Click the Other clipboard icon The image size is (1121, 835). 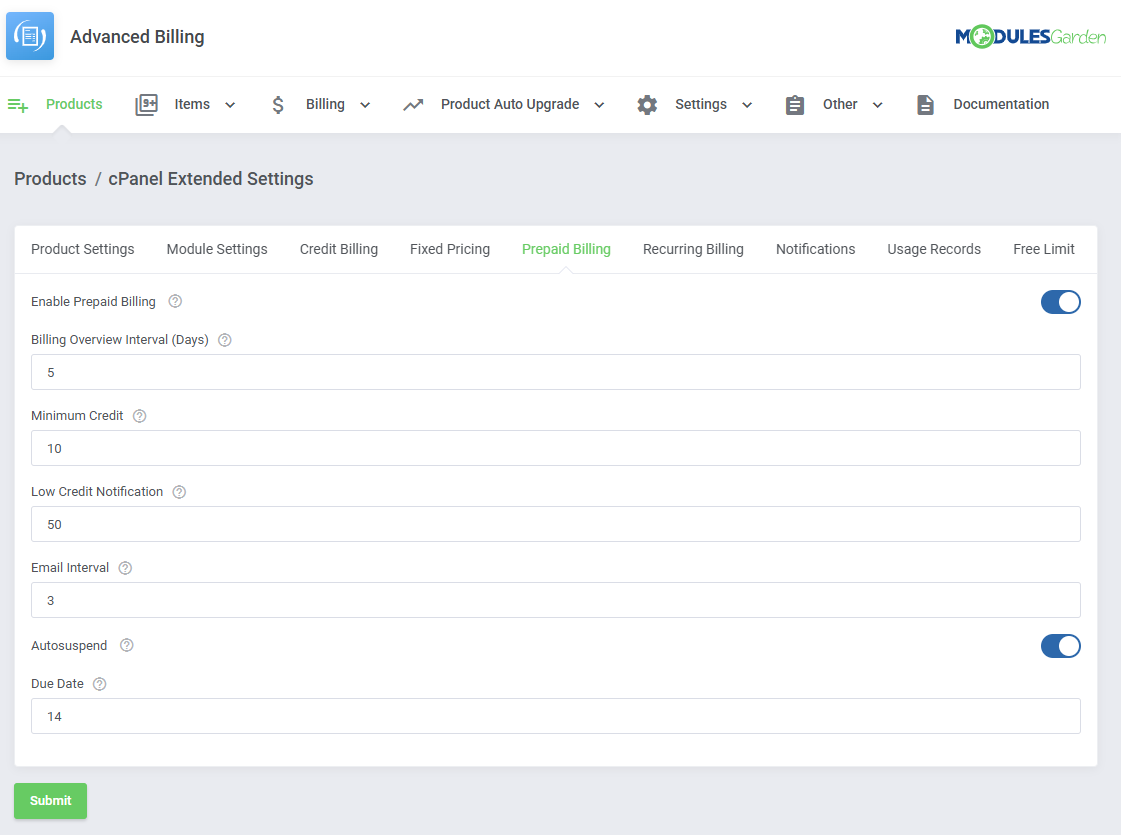[x=795, y=105]
